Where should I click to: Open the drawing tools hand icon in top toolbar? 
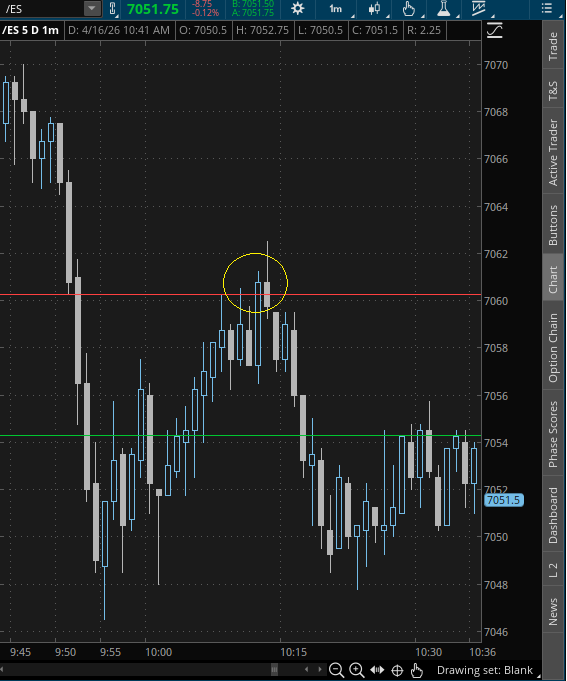[409, 9]
